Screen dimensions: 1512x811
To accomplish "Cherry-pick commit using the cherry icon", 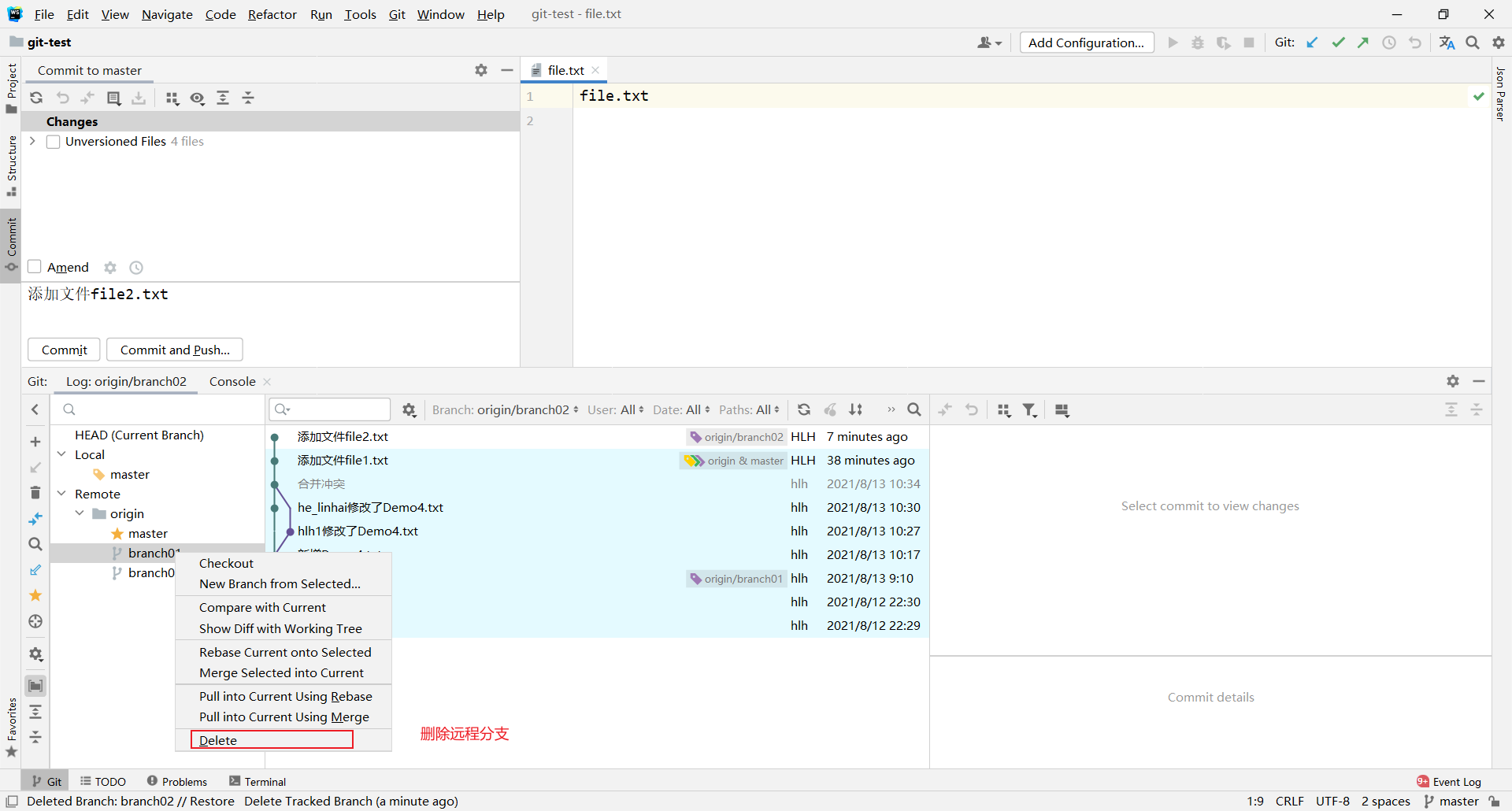I will (830, 409).
